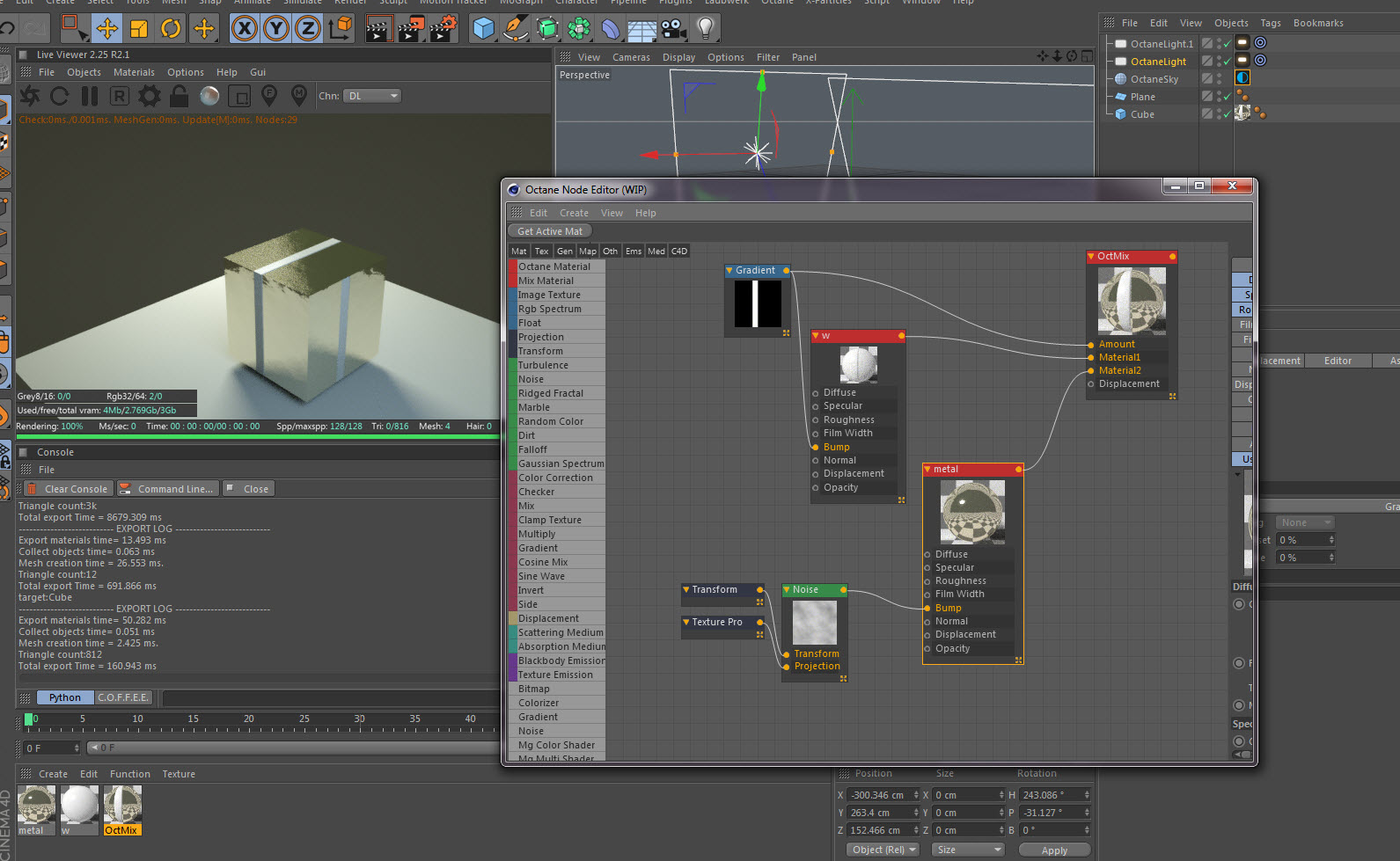Click Get Active Mat button
The height and width of the screenshot is (861, 1400).
(550, 231)
